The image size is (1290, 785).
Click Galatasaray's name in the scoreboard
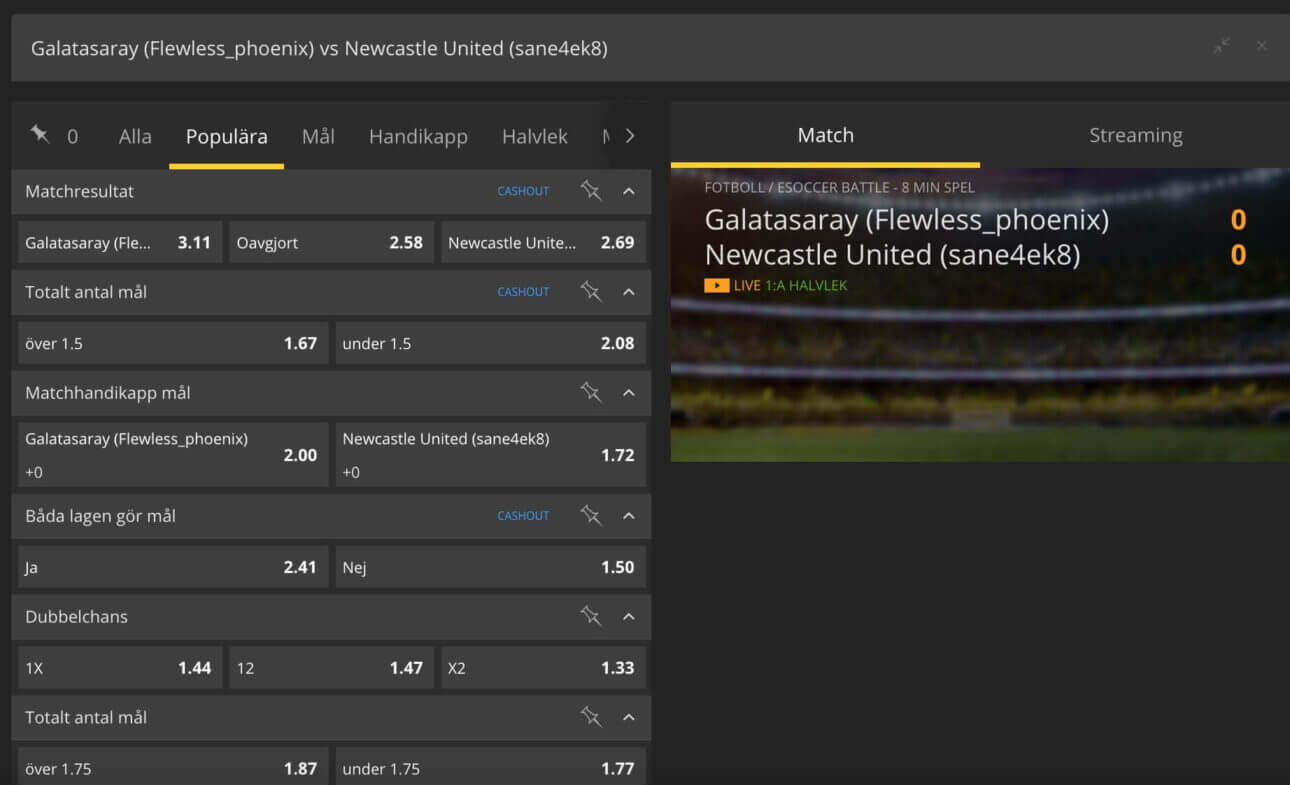(x=907, y=220)
